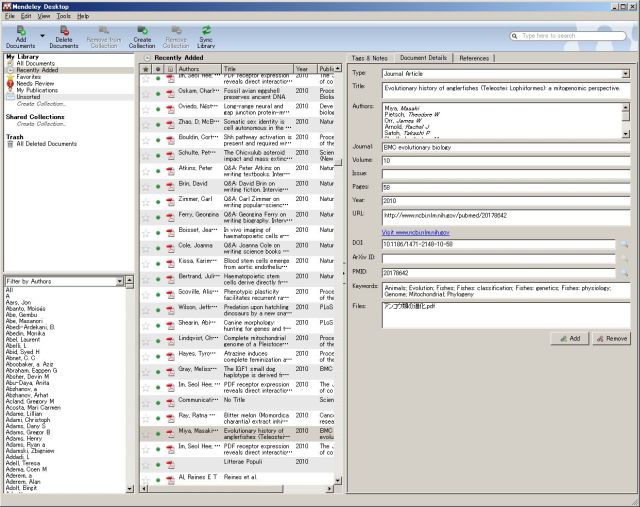Open the View menu
Viewport: 640px width, 507px height.
pyautogui.click(x=44, y=16)
